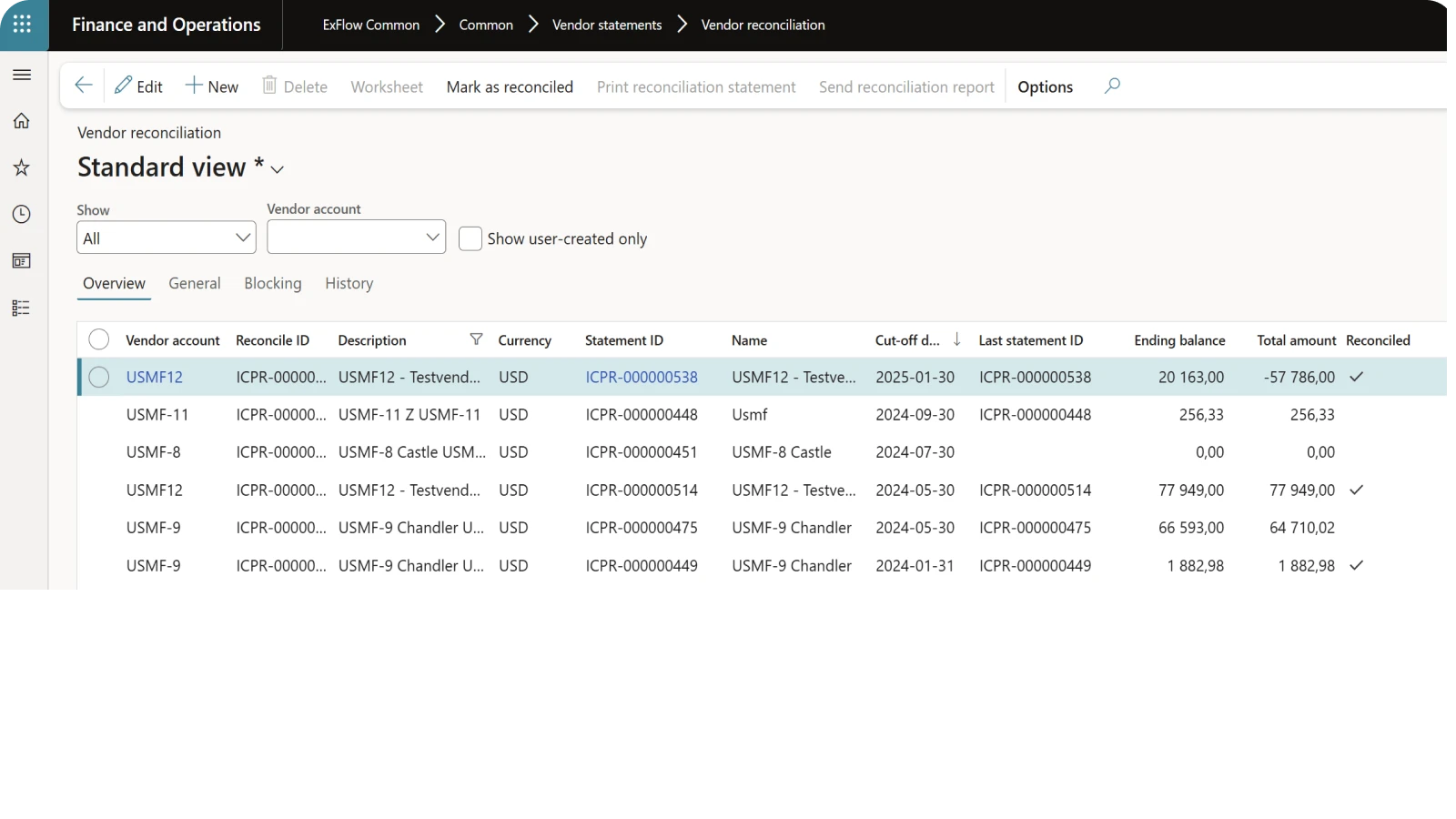Switch to the History tab
The width and height of the screenshot is (1456, 819).
click(x=349, y=283)
